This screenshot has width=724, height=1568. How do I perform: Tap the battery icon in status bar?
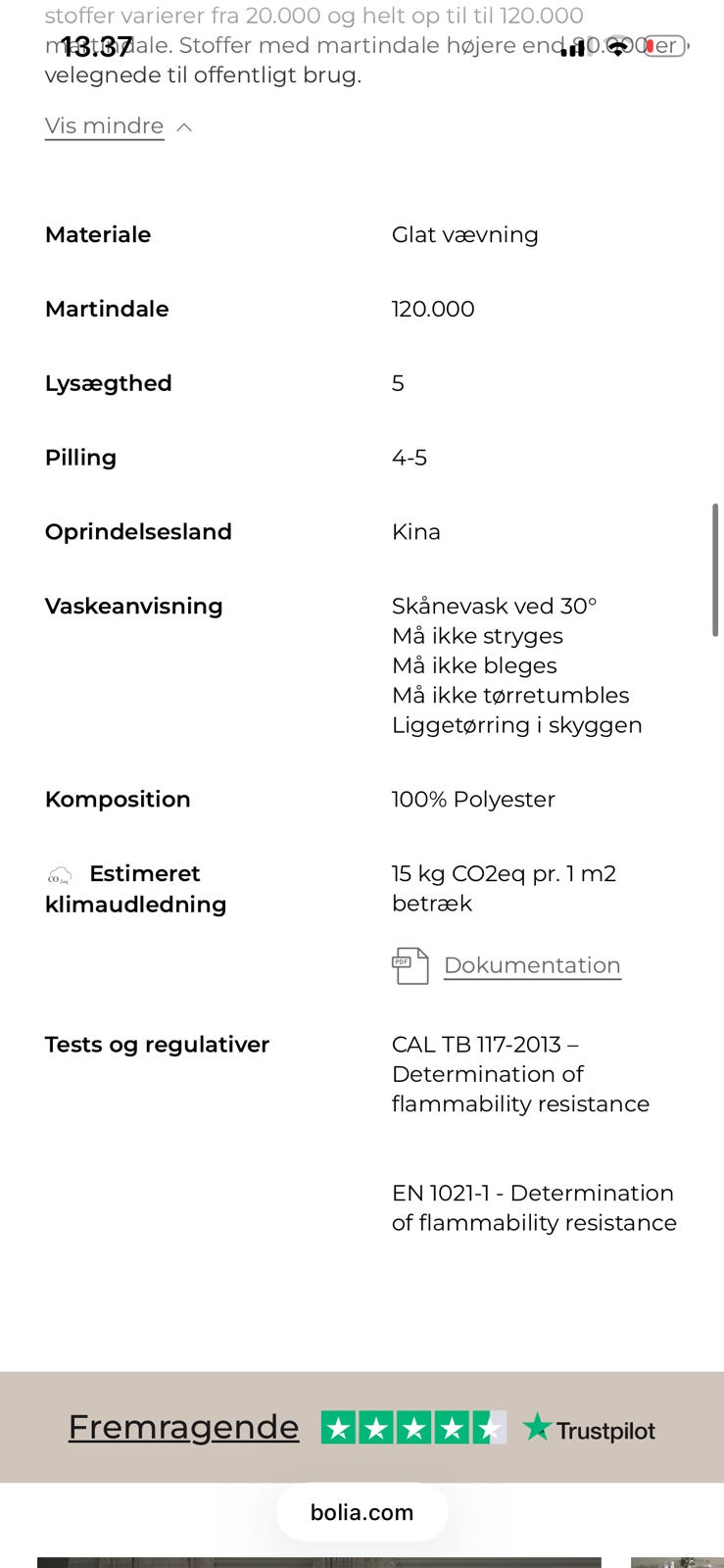pyautogui.click(x=665, y=46)
